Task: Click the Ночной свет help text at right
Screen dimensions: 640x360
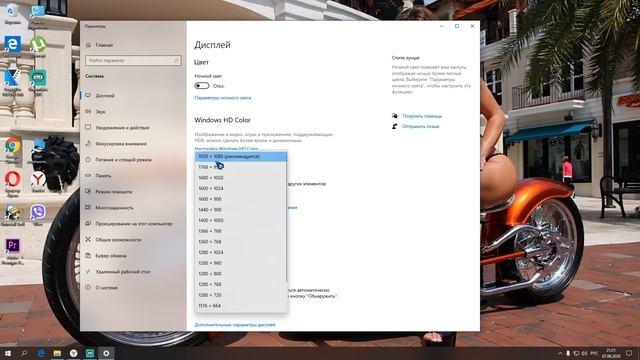Action: tap(431, 80)
